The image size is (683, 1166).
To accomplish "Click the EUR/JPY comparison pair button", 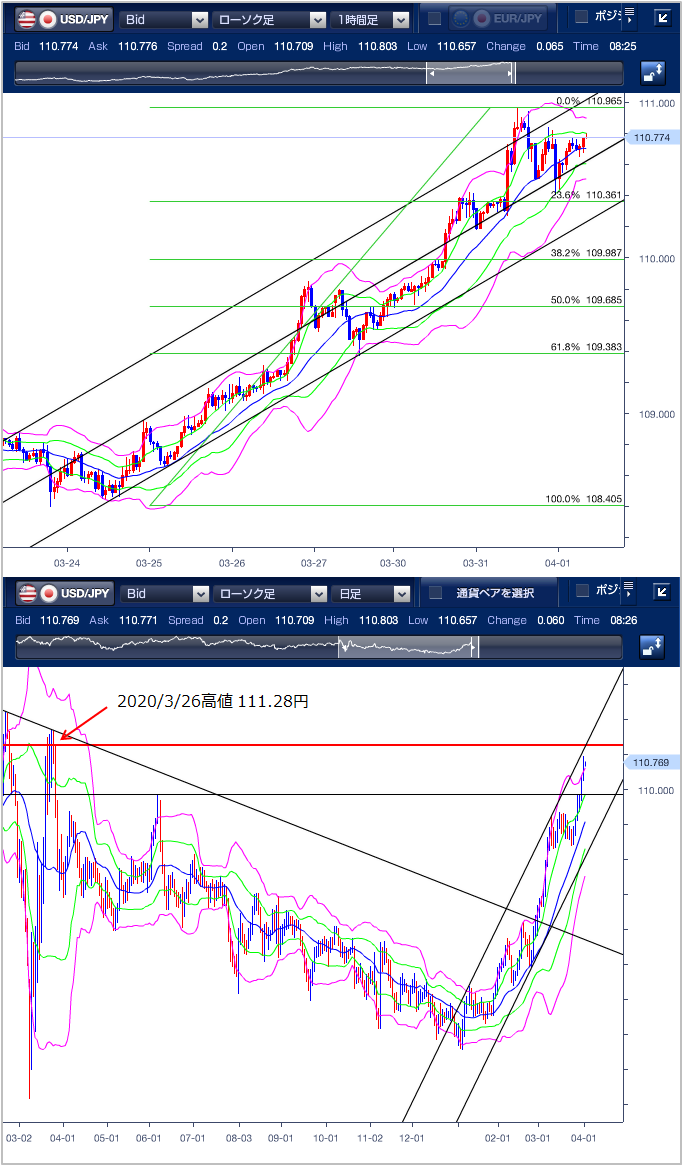I will pos(497,19).
